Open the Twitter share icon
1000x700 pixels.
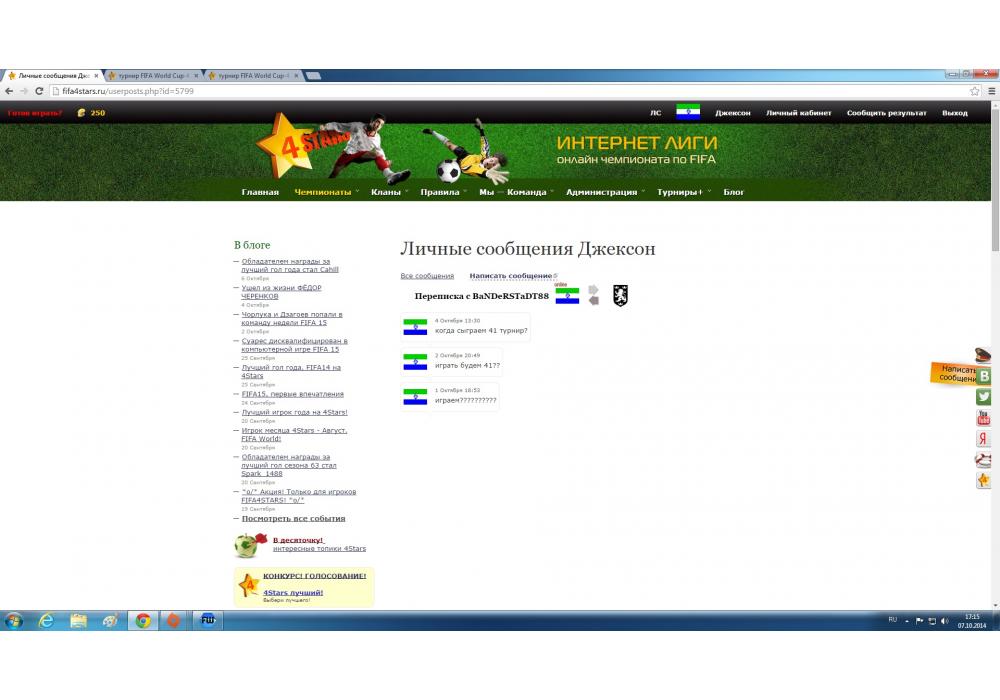(984, 397)
